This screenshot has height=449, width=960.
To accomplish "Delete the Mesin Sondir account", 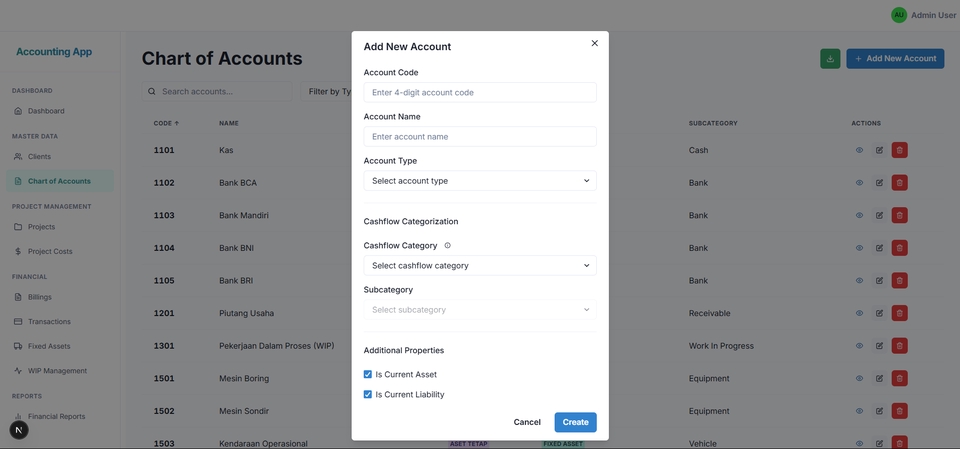I will [x=899, y=411].
